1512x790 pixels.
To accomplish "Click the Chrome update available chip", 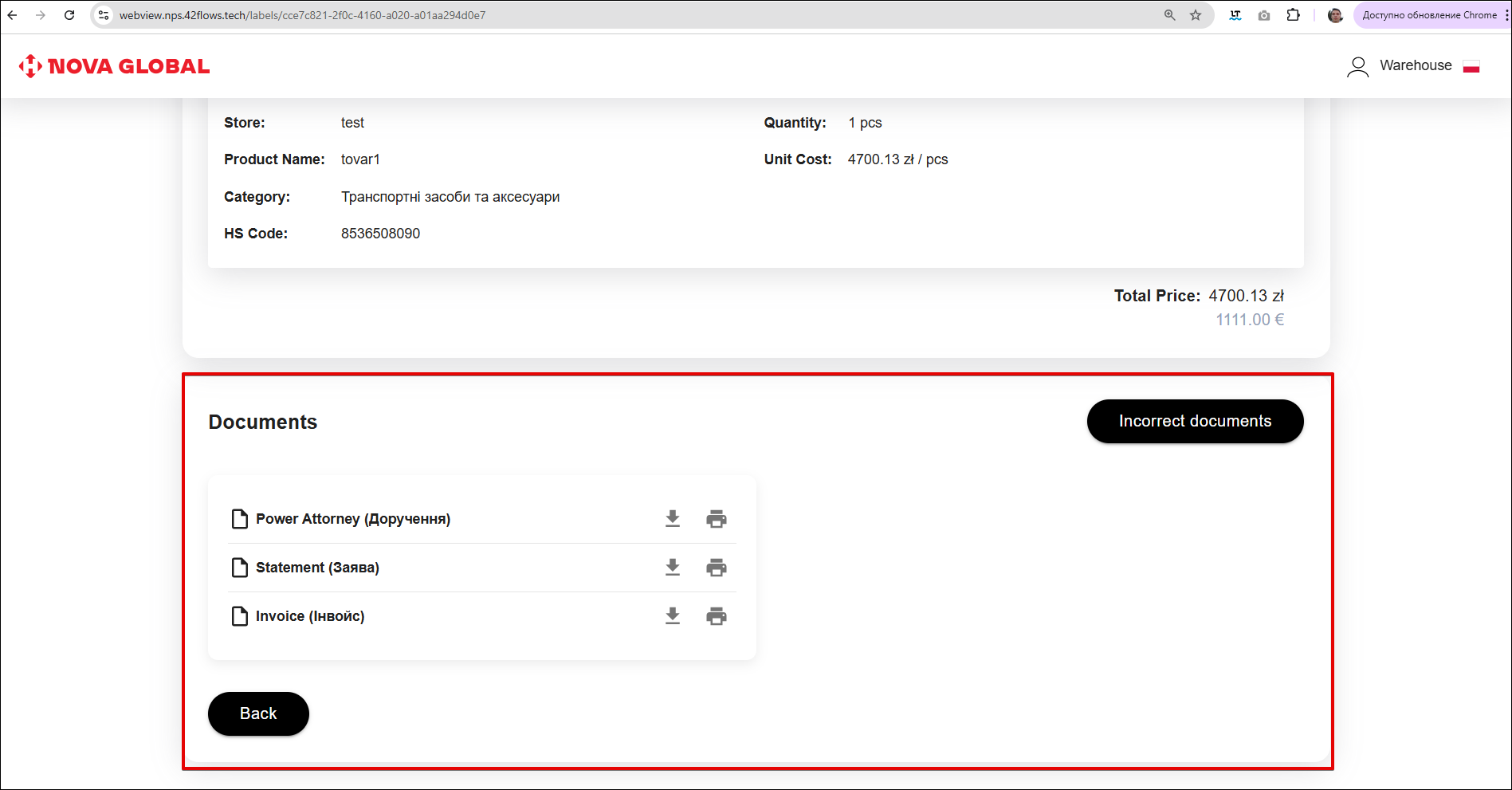I will click(x=1429, y=15).
